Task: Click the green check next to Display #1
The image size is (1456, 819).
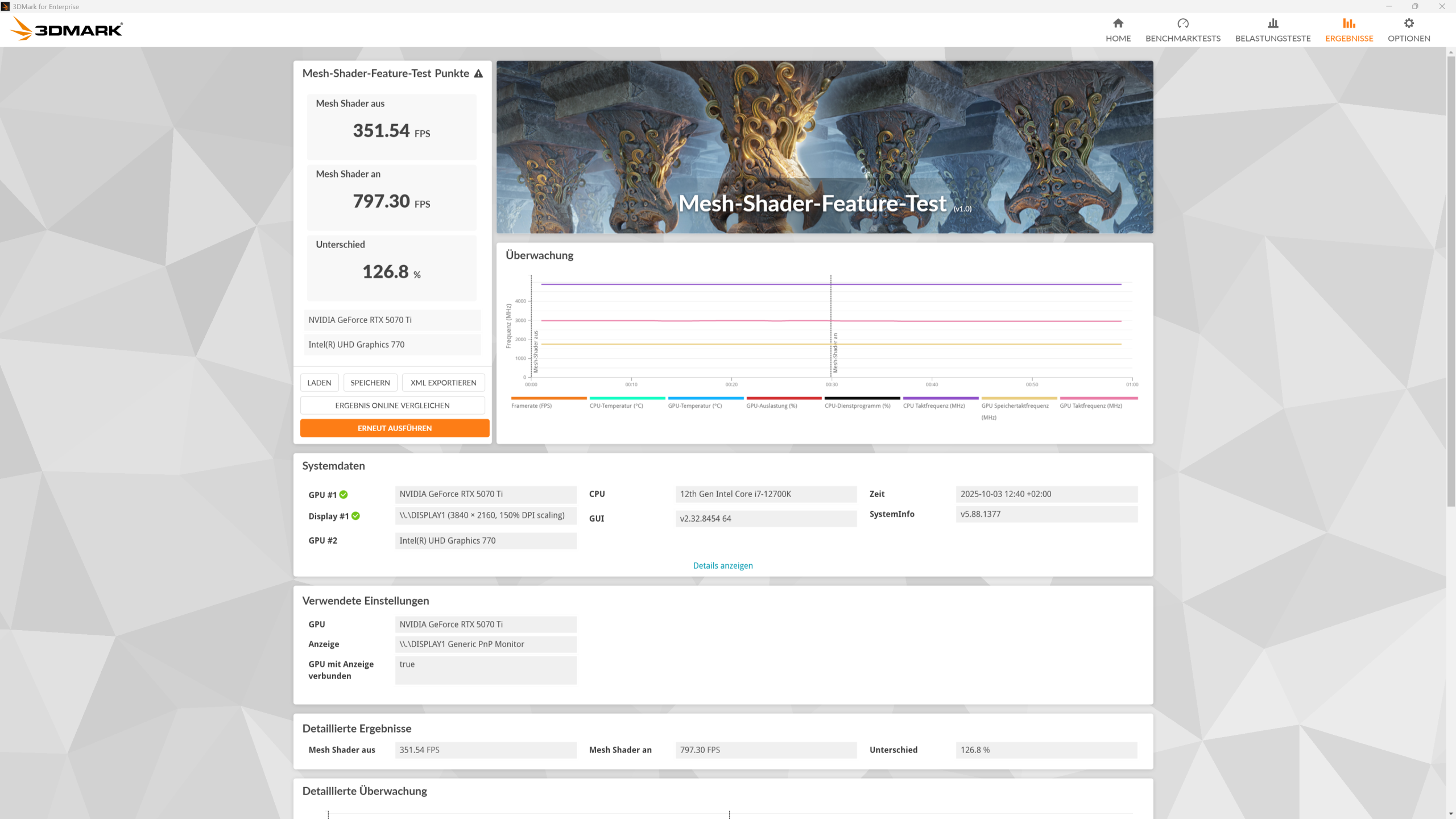Action: click(x=355, y=516)
